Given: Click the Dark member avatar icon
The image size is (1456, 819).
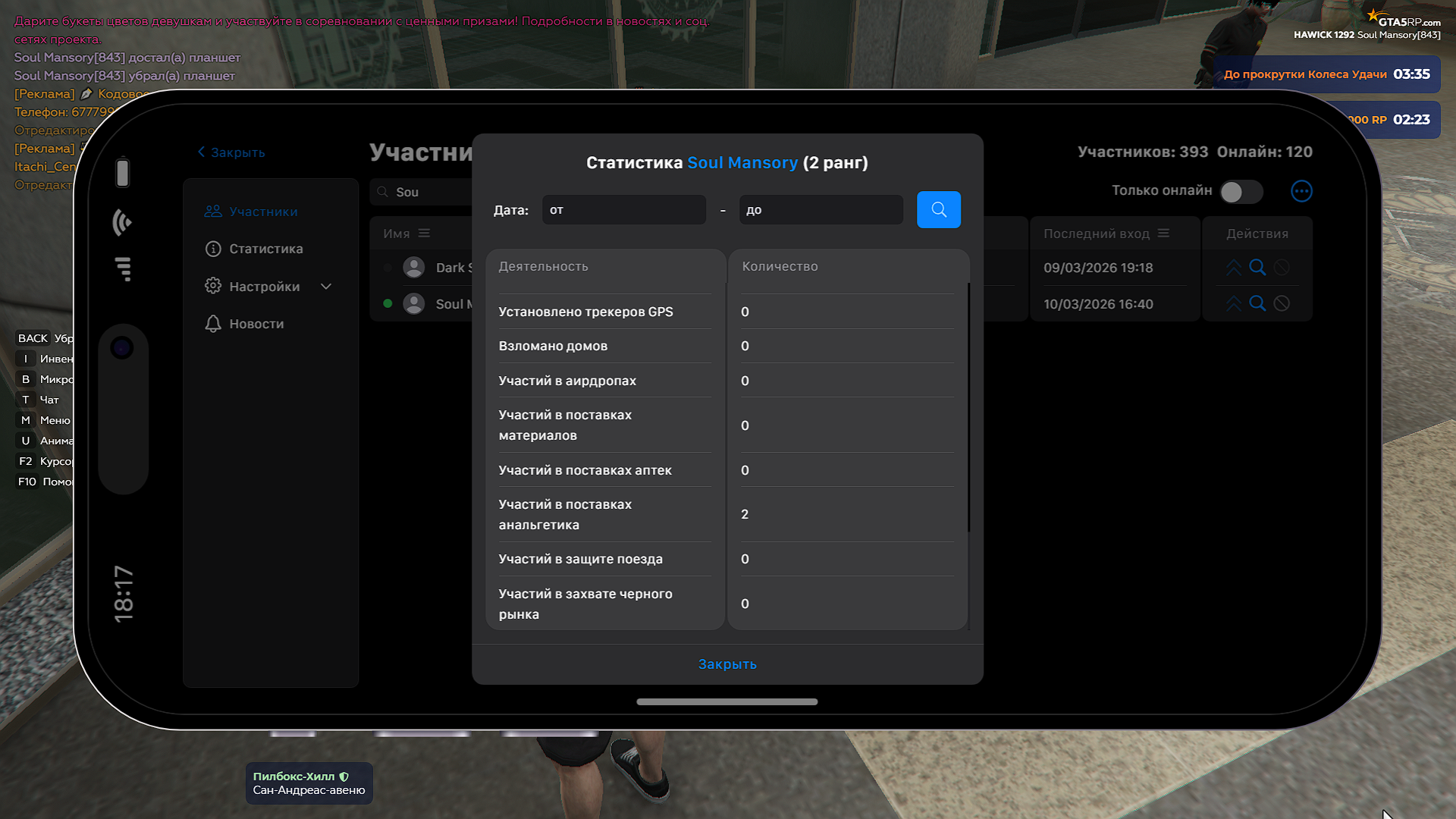Looking at the screenshot, I should point(414,268).
